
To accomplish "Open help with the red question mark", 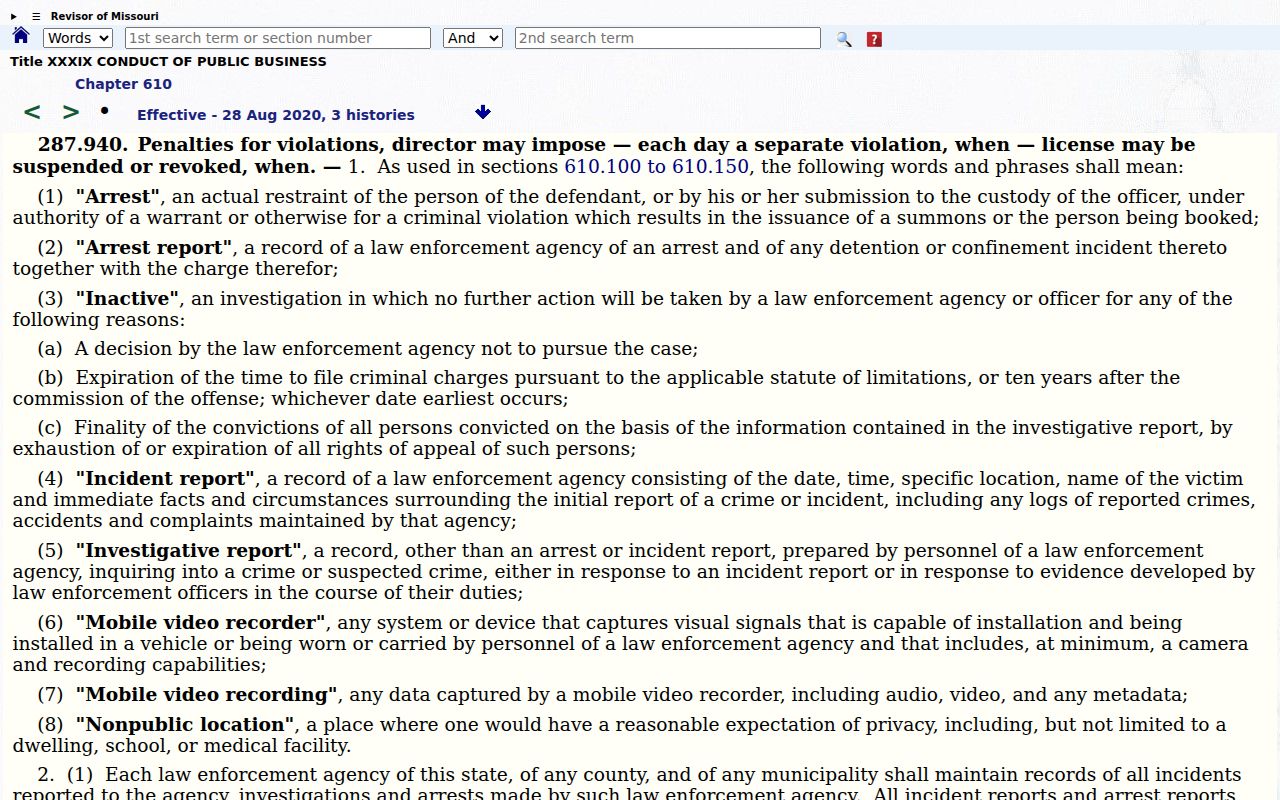I will [874, 39].
